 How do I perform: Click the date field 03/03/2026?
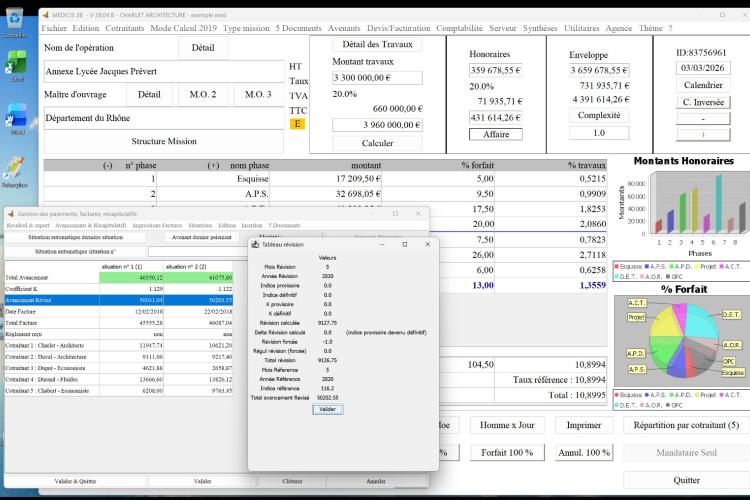(703, 68)
